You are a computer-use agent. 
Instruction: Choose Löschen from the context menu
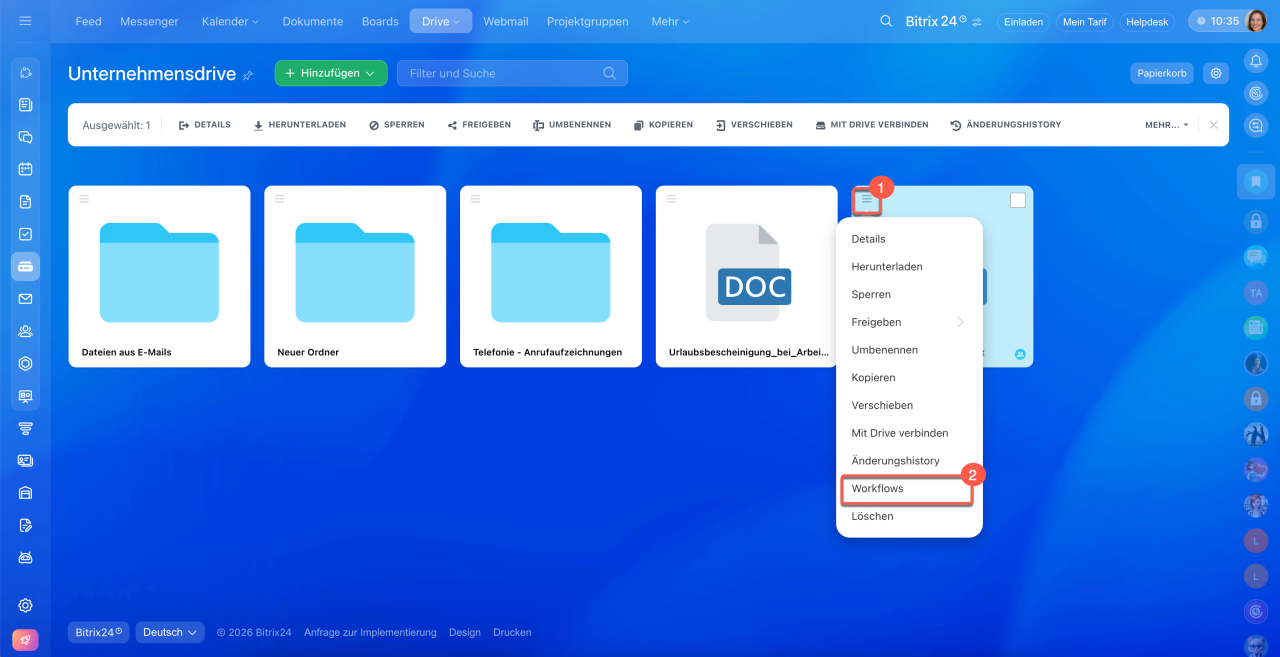872,516
